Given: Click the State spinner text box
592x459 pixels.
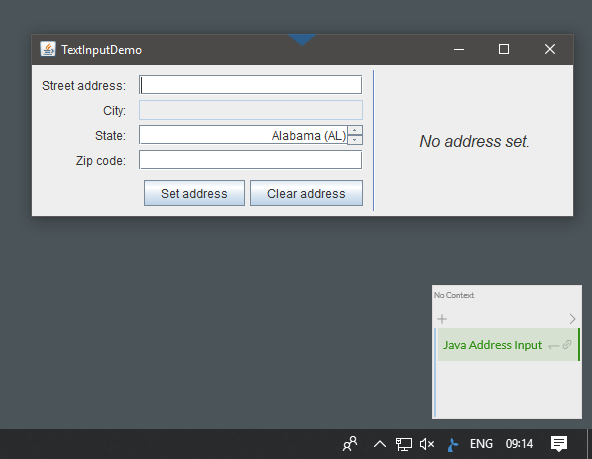Looking at the screenshot, I should pyautogui.click(x=243, y=135).
